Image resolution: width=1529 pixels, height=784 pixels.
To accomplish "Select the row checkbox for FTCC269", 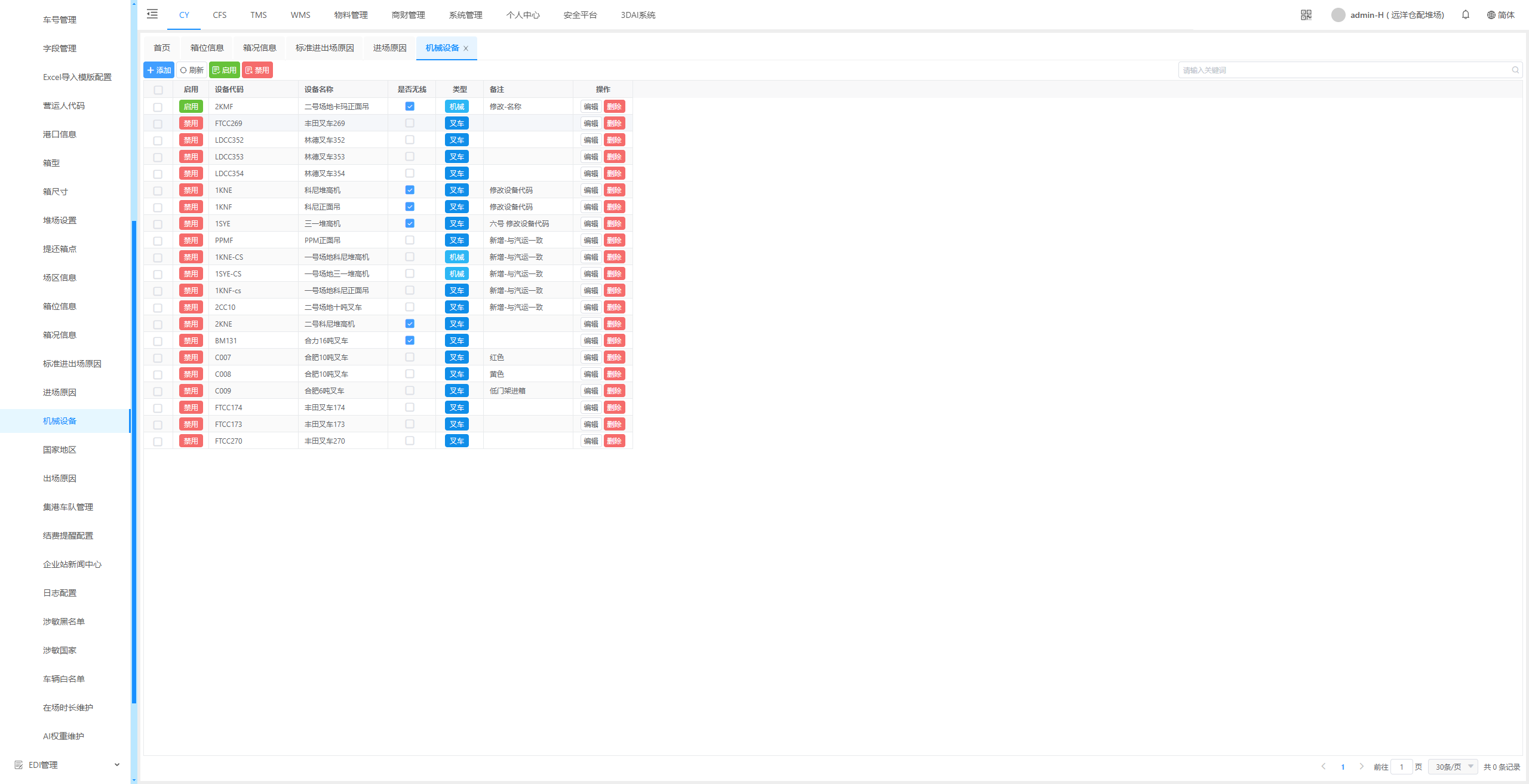I will click(158, 124).
